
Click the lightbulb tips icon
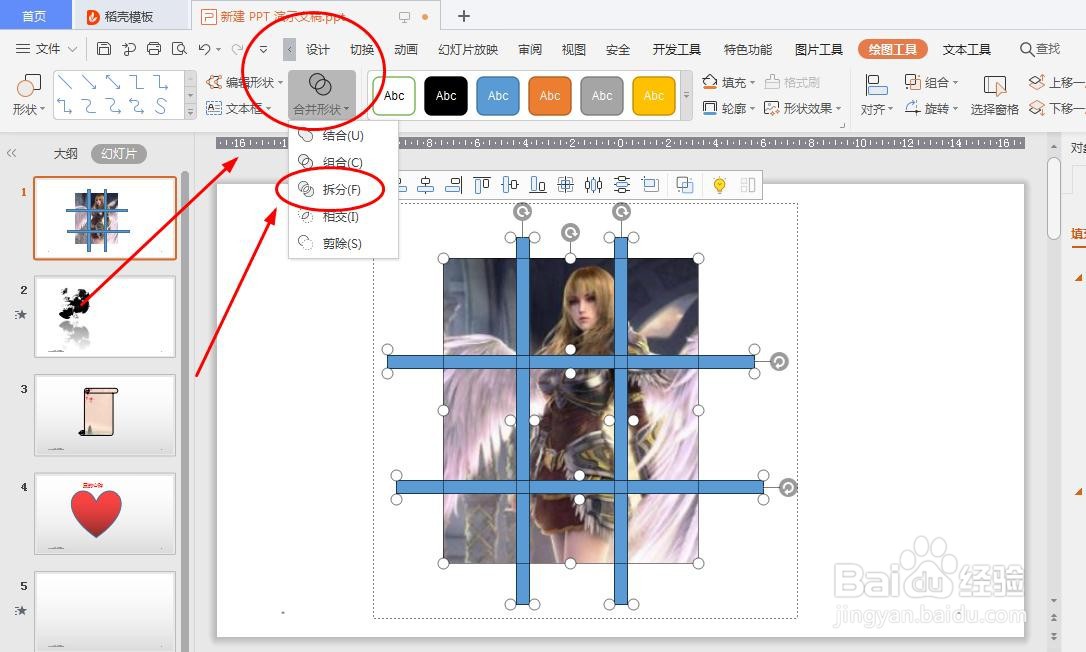(x=719, y=185)
